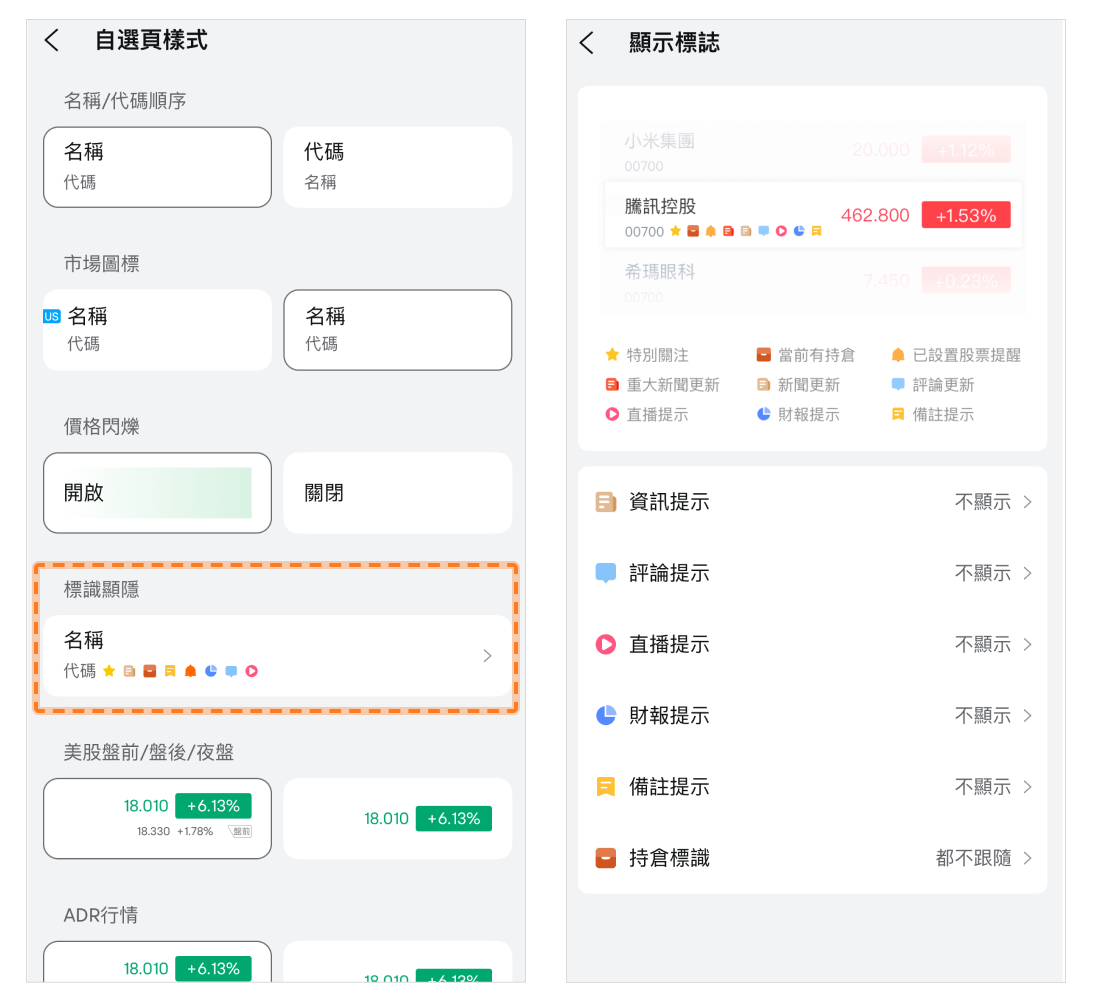
Task: Click the 持倉標識 briefcase icon
Action: 605,858
